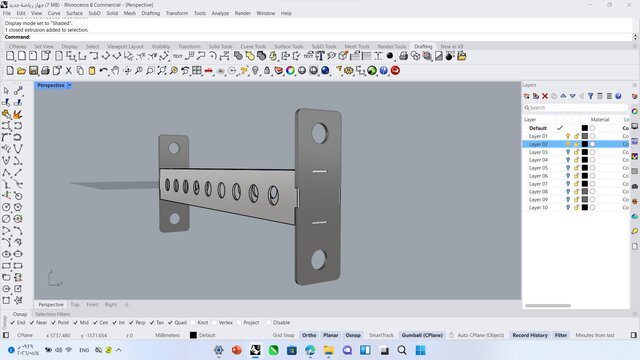Viewport: 640px width, 360px height.
Task: Click the Undo arrow icon
Action: click(104, 71)
